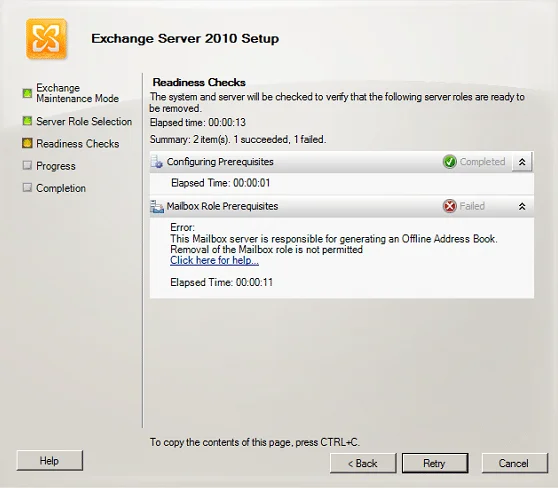
Task: Click the Exchange Server orange logo icon
Action: coord(46,39)
